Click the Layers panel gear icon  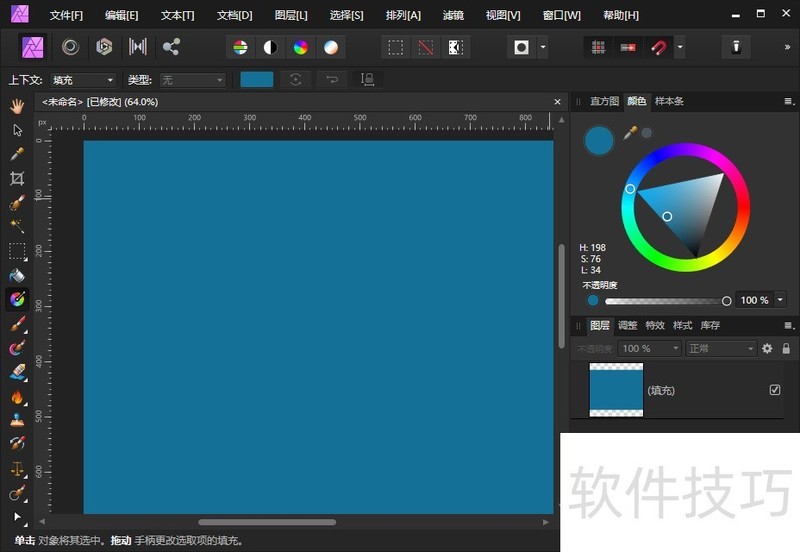(x=767, y=348)
